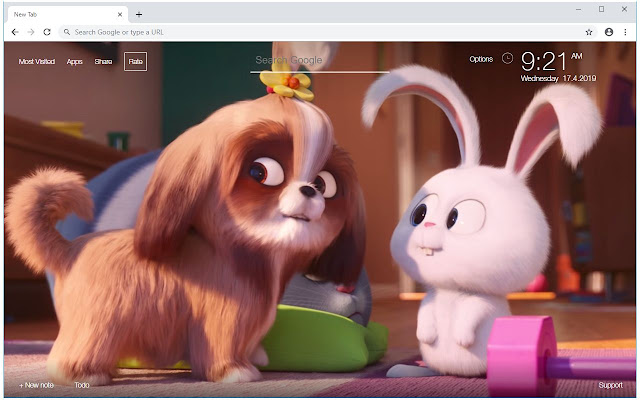Add a note with + New note
Image resolution: width=640 pixels, height=400 pixels.
36,385
